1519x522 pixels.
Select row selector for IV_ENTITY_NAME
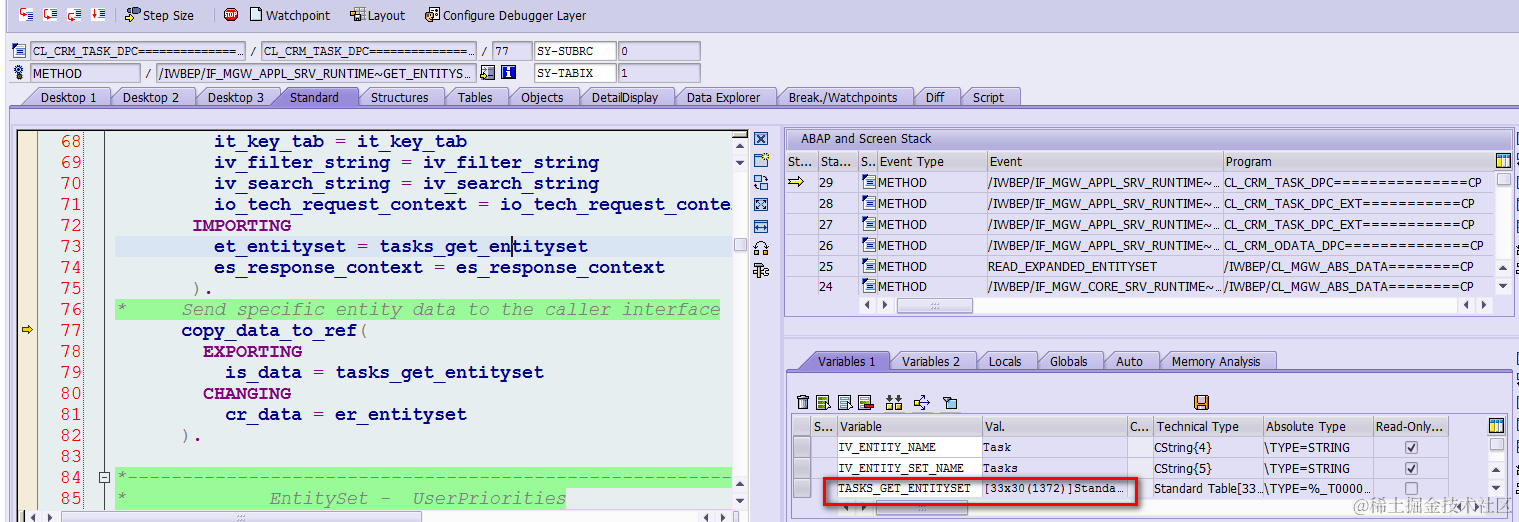pos(802,447)
